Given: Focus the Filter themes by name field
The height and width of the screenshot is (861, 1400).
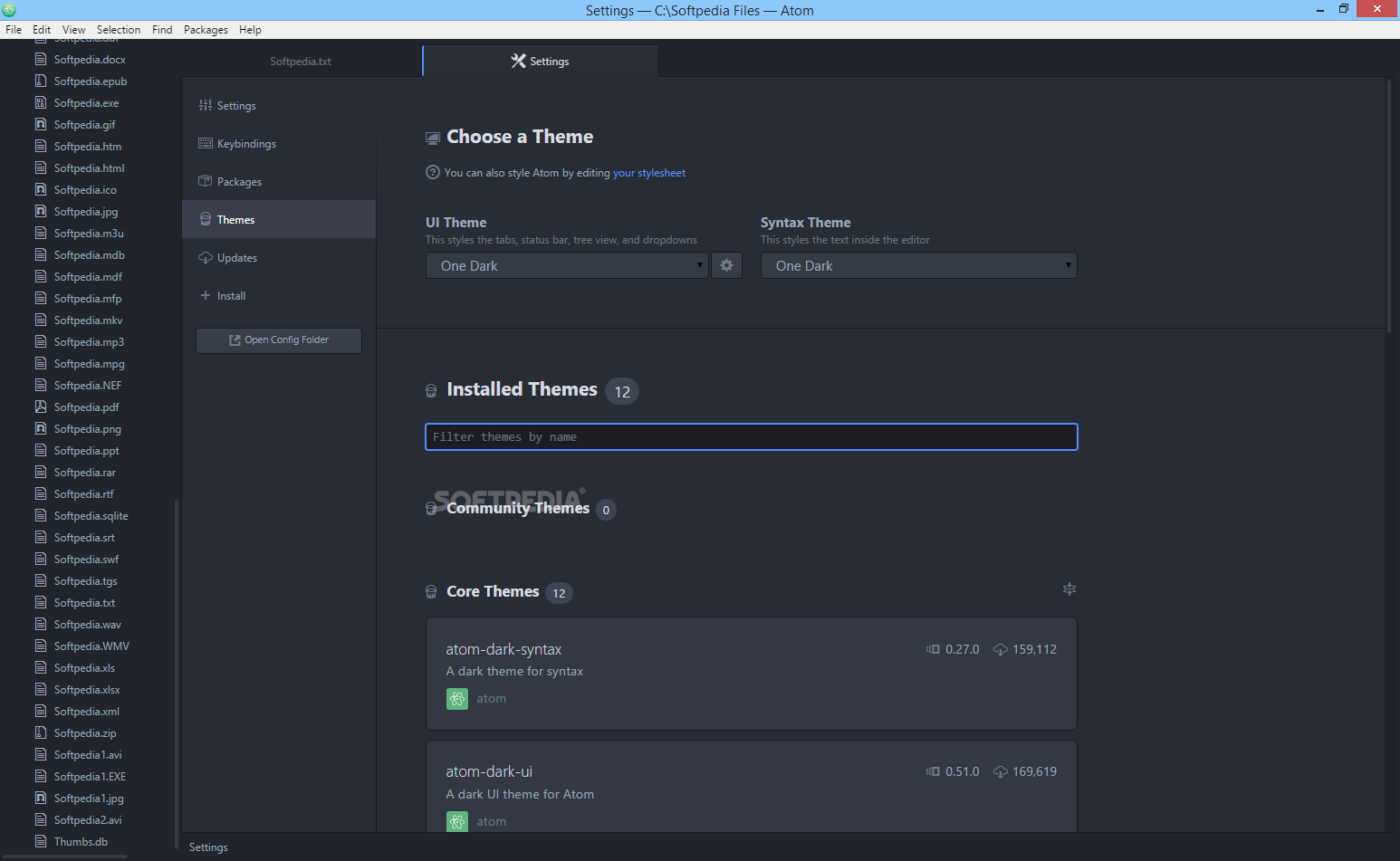Looking at the screenshot, I should click(752, 437).
